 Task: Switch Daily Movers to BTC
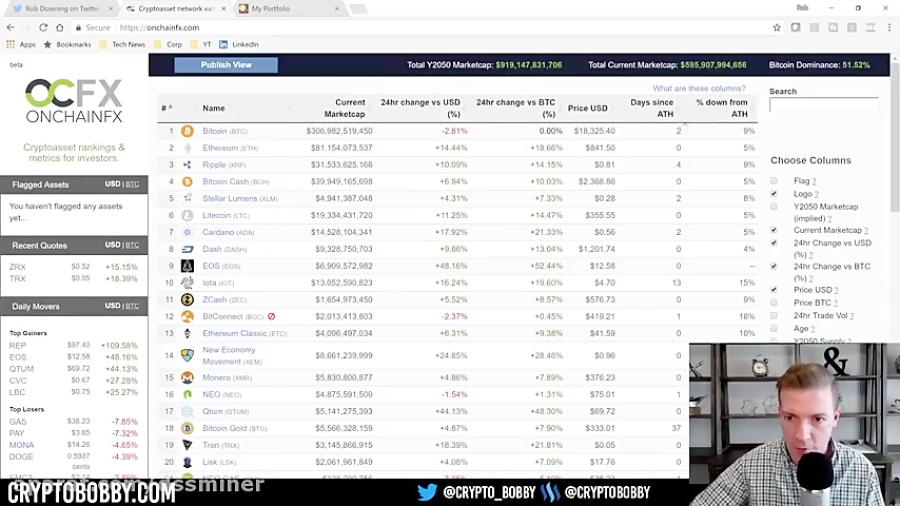pos(133,306)
